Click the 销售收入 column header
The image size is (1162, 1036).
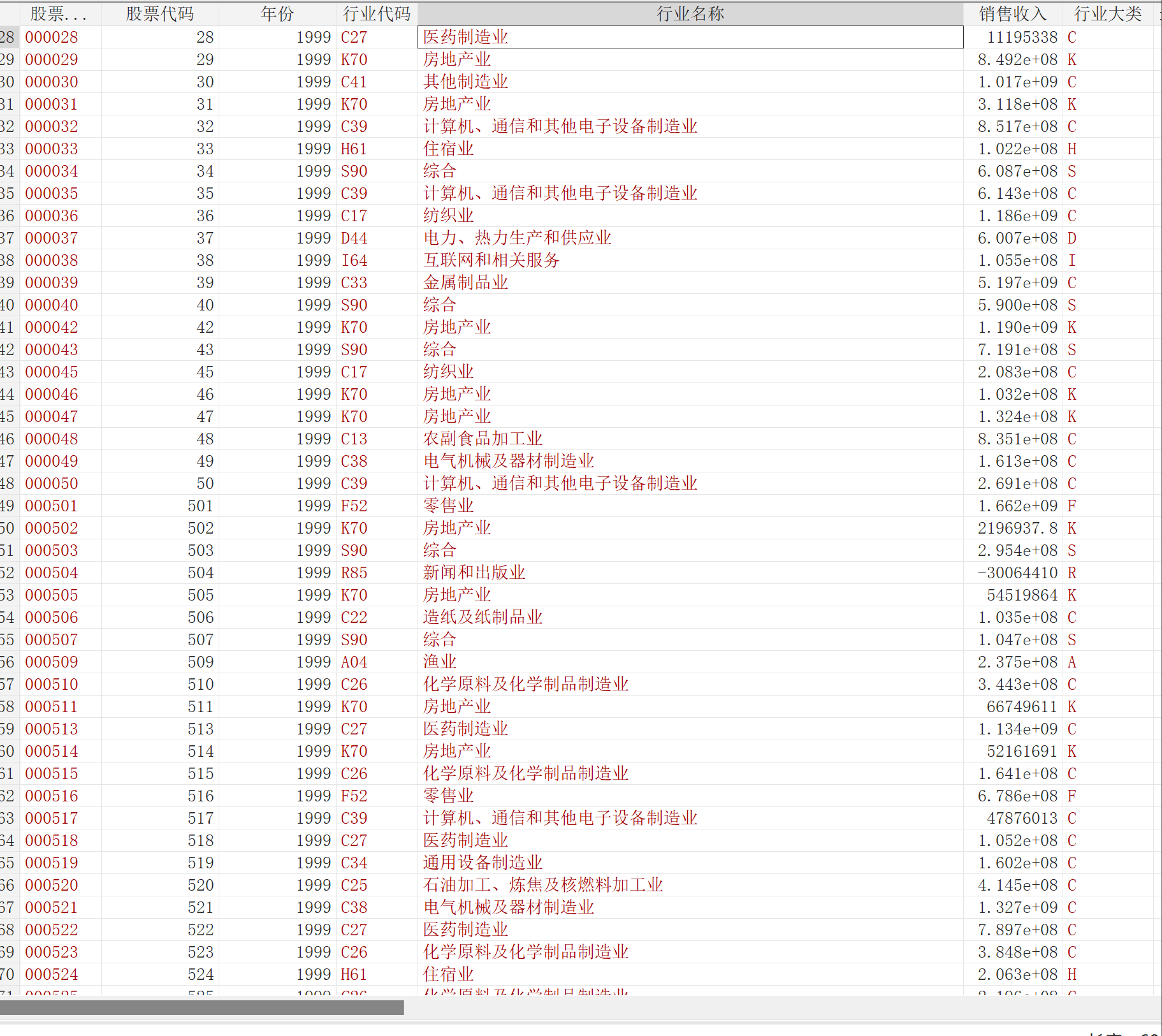1012,13
